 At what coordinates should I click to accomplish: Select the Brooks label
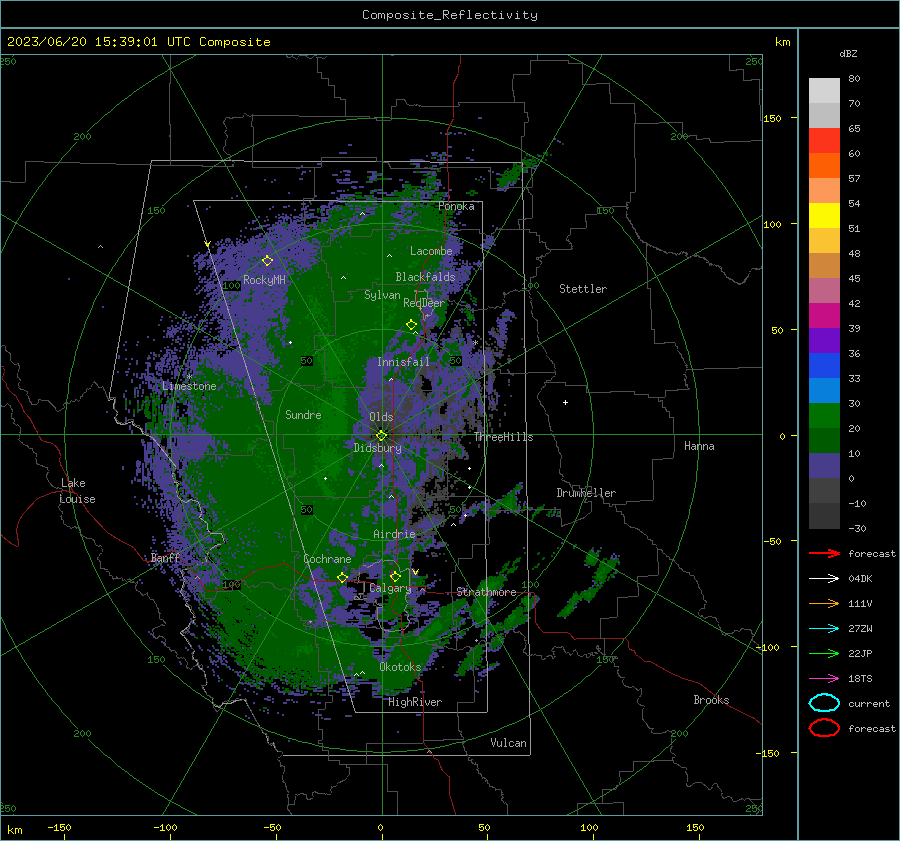tap(711, 700)
